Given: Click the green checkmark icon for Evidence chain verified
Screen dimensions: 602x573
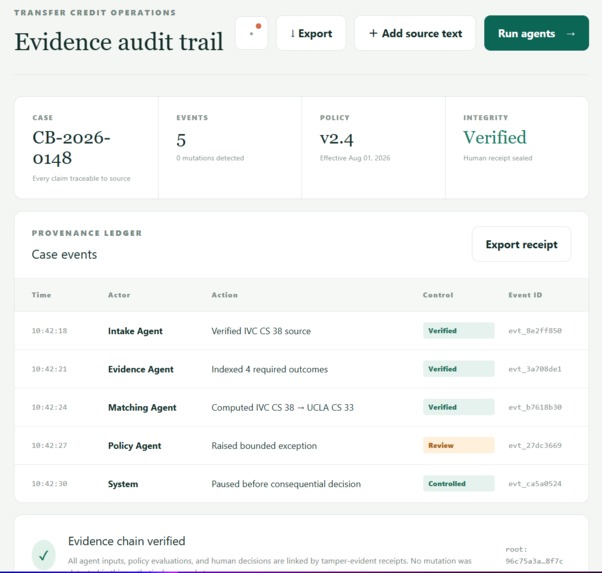Looking at the screenshot, I should click(x=43, y=555).
